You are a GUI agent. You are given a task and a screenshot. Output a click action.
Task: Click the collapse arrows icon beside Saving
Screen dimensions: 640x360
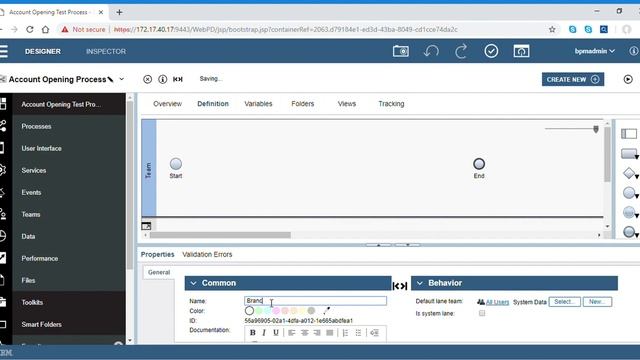[178, 79]
